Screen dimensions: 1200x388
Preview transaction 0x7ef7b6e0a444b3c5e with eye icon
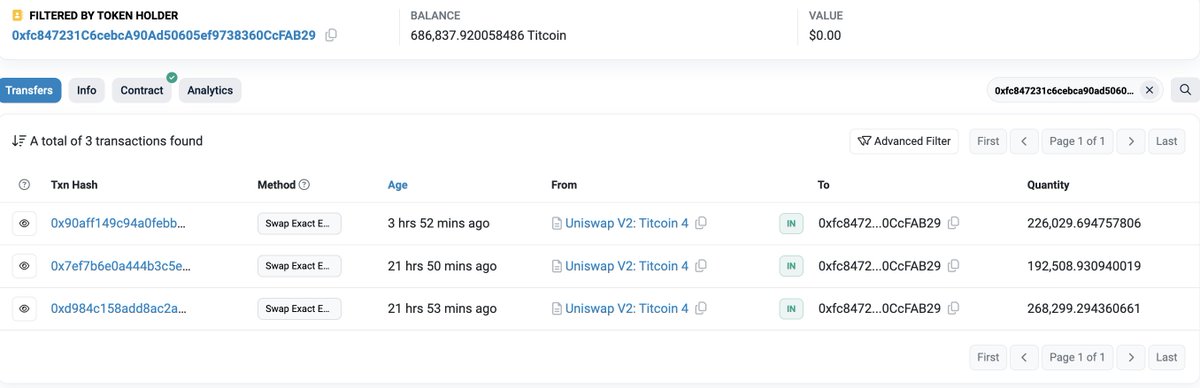24,266
